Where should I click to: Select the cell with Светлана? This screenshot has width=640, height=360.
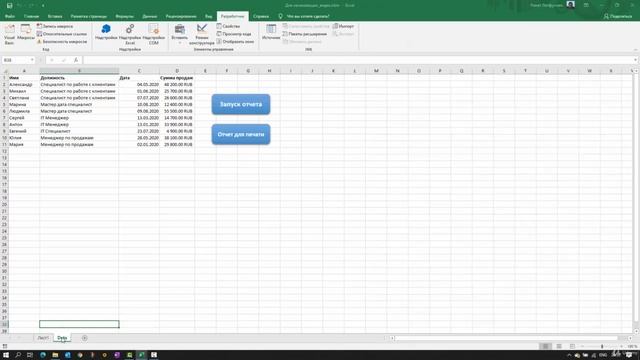pyautogui.click(x=24, y=98)
